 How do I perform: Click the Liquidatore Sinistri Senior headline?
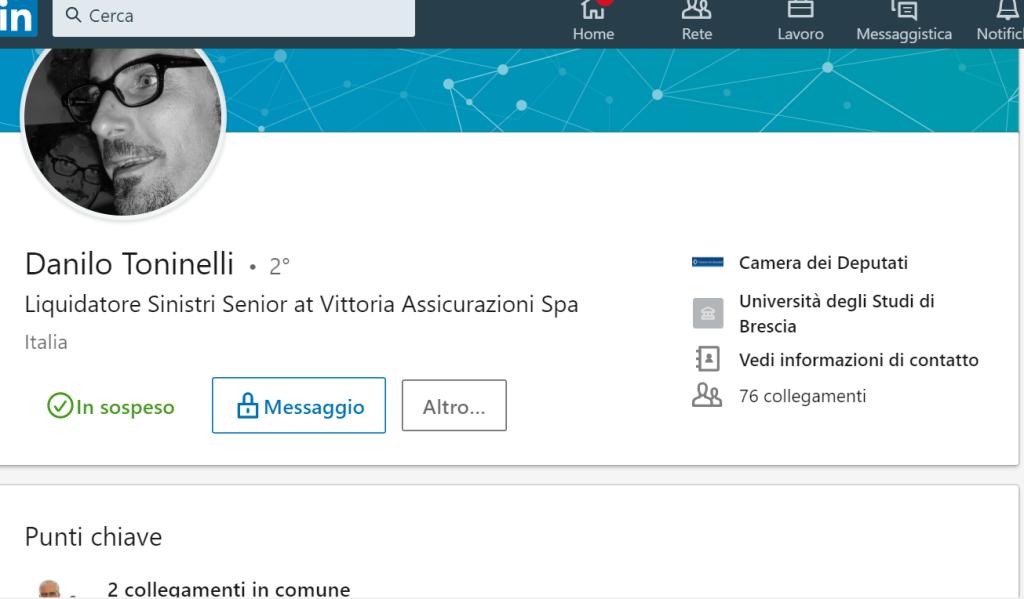302,304
